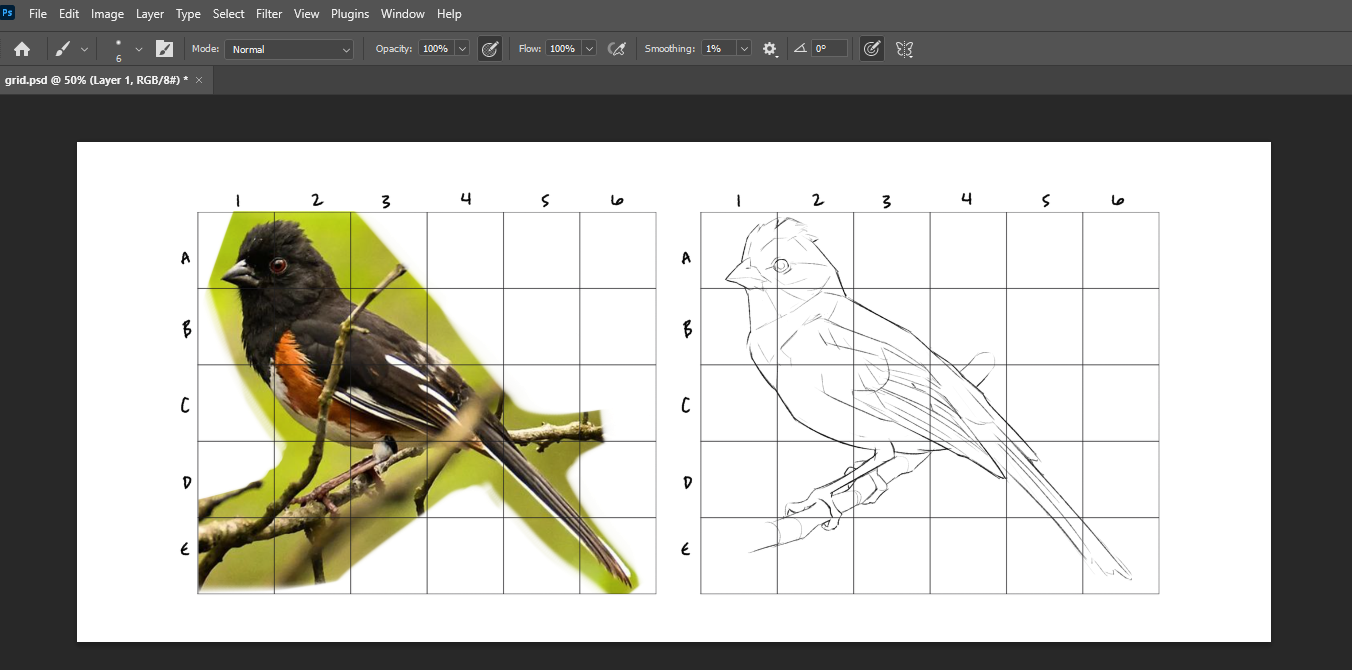This screenshot has width=1352, height=670.
Task: Toggle pressure for size button
Action: (872, 49)
